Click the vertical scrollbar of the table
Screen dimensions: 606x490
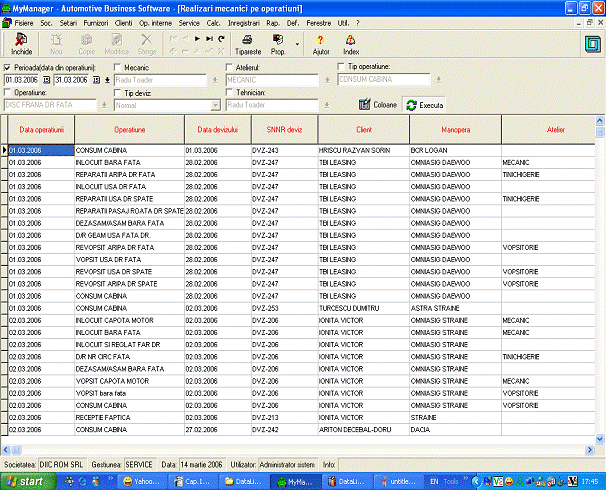pos(600,280)
